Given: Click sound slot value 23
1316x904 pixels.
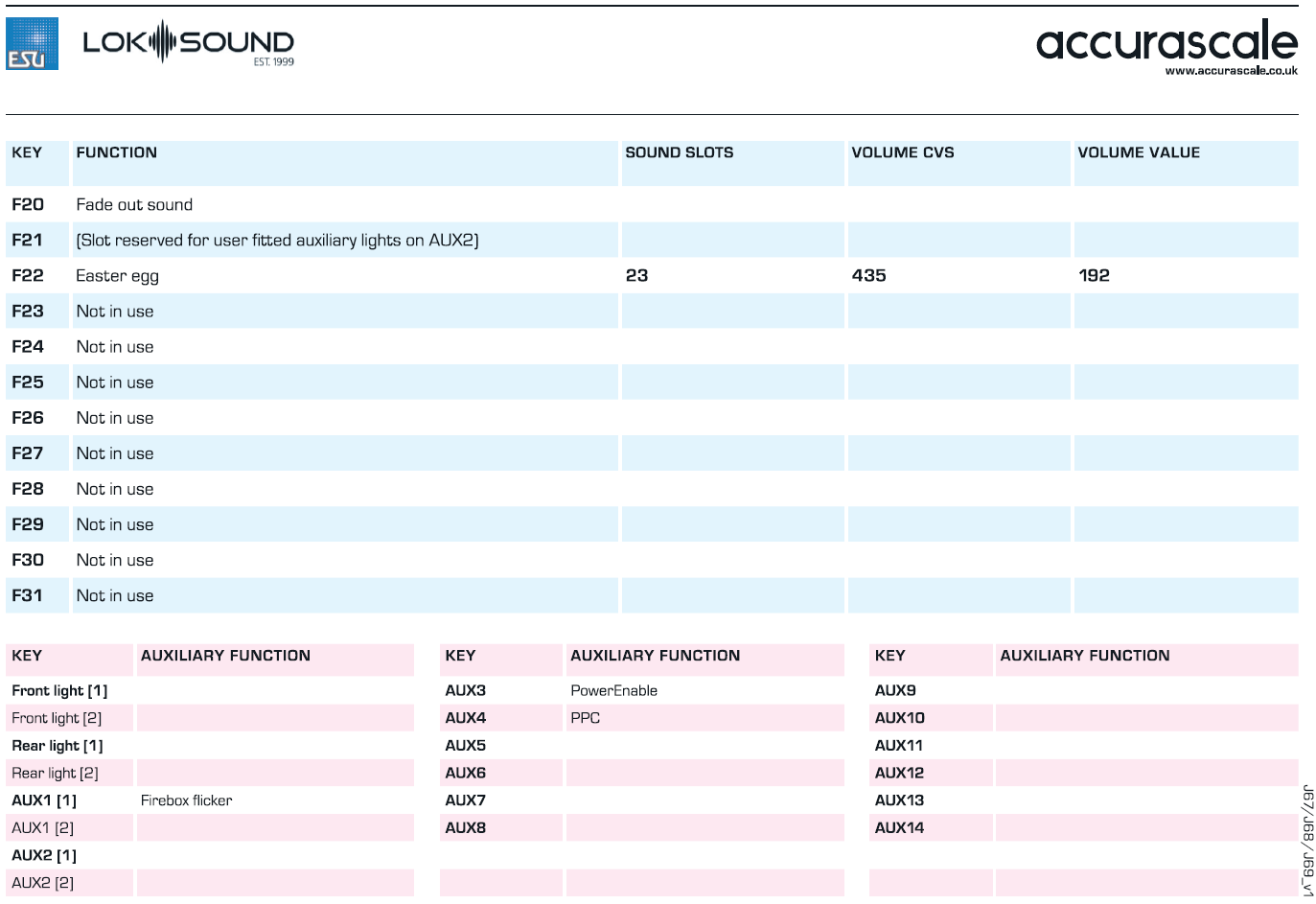Looking at the screenshot, I should pos(636,275).
